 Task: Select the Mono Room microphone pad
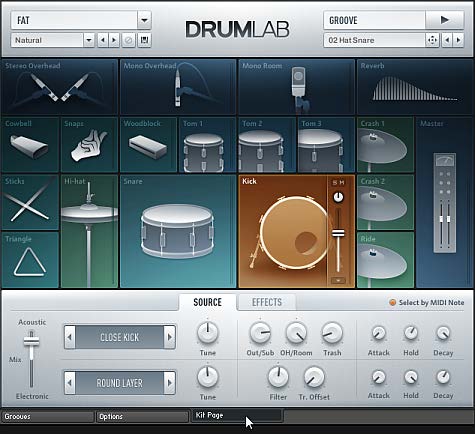coord(297,87)
